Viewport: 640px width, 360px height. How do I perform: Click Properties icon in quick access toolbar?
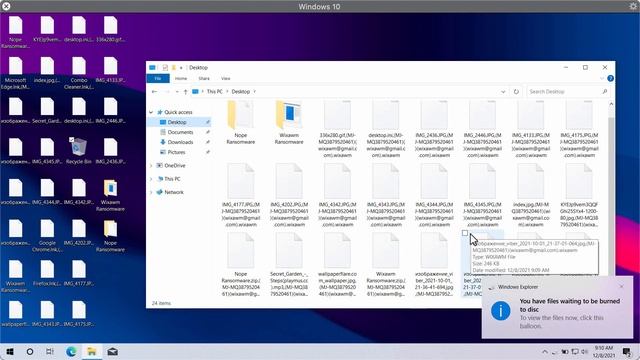(x=165, y=68)
